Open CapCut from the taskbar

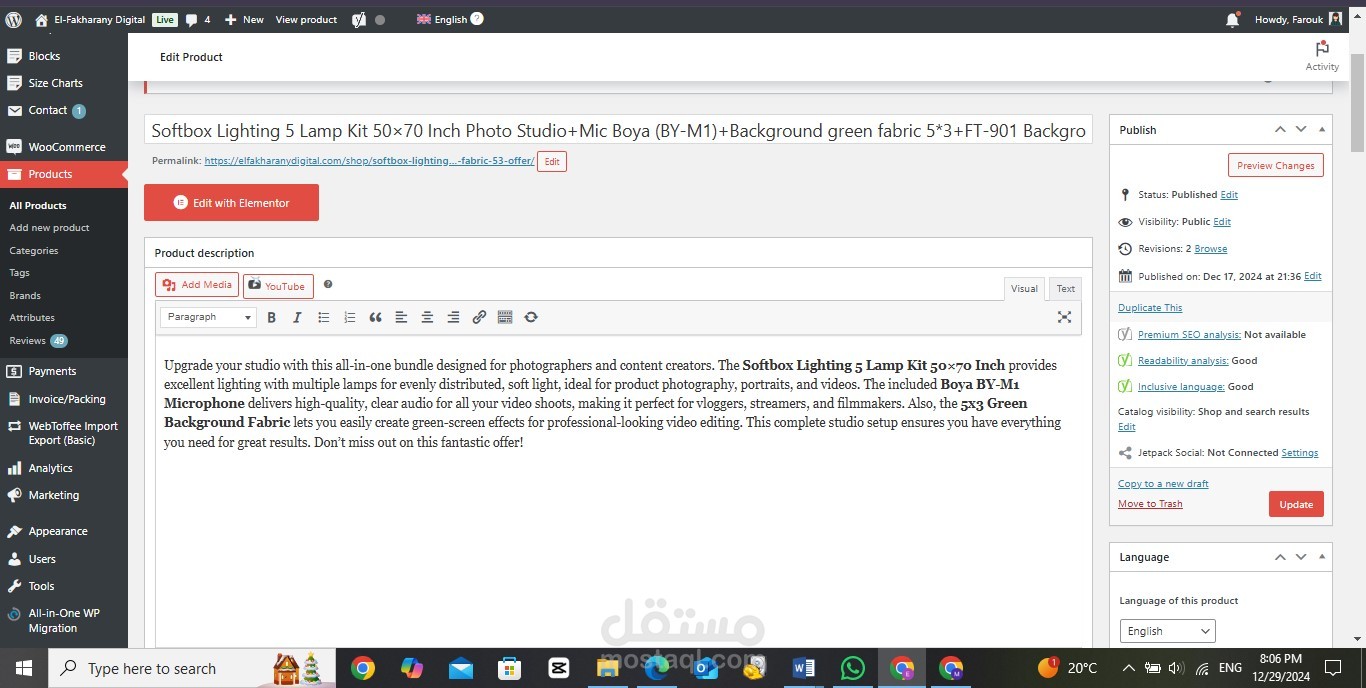tap(559, 668)
